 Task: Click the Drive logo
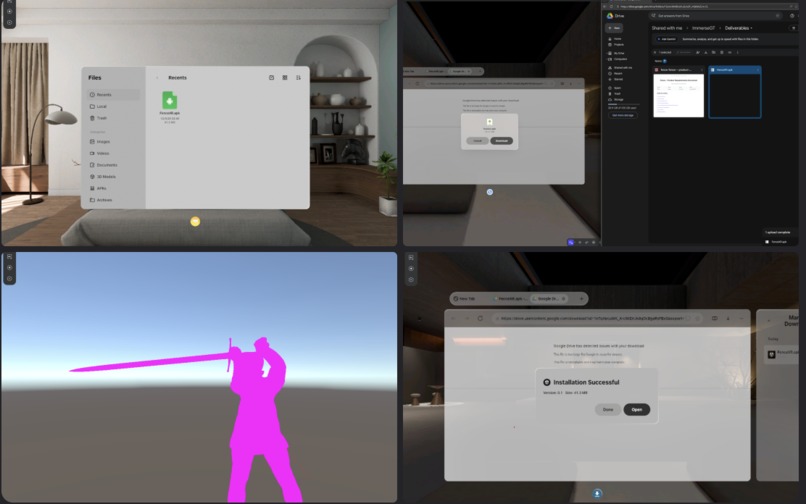610,16
